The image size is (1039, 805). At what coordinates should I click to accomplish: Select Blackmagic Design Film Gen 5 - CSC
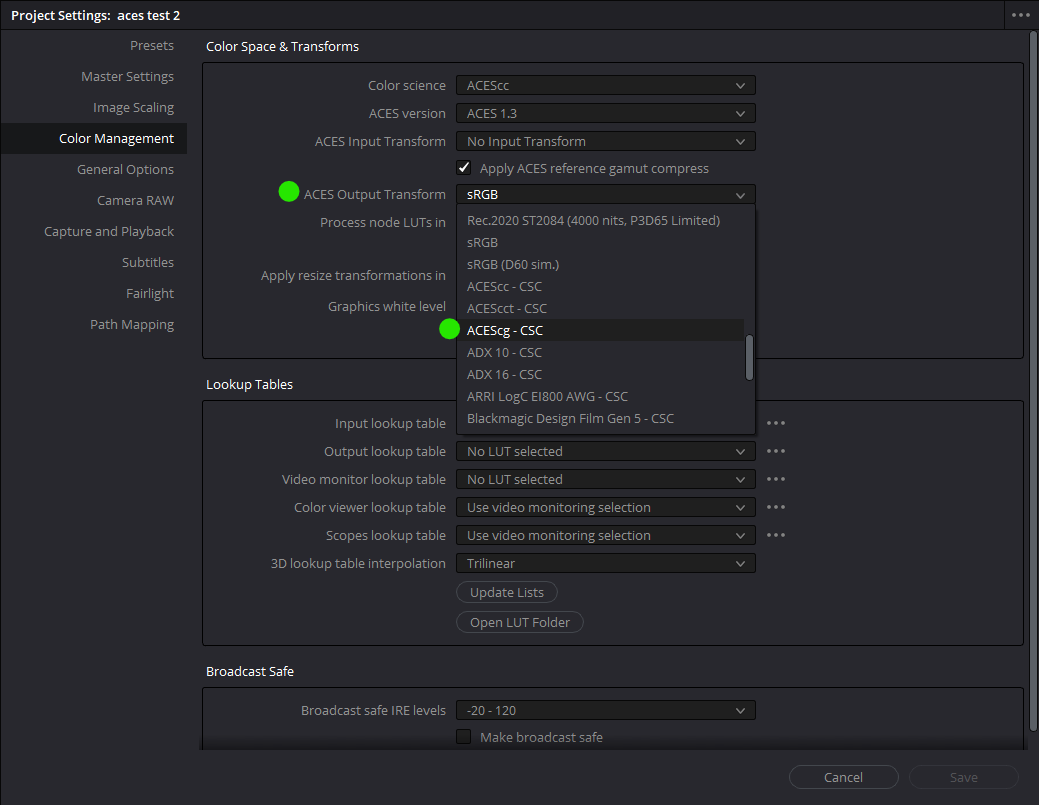point(600,418)
